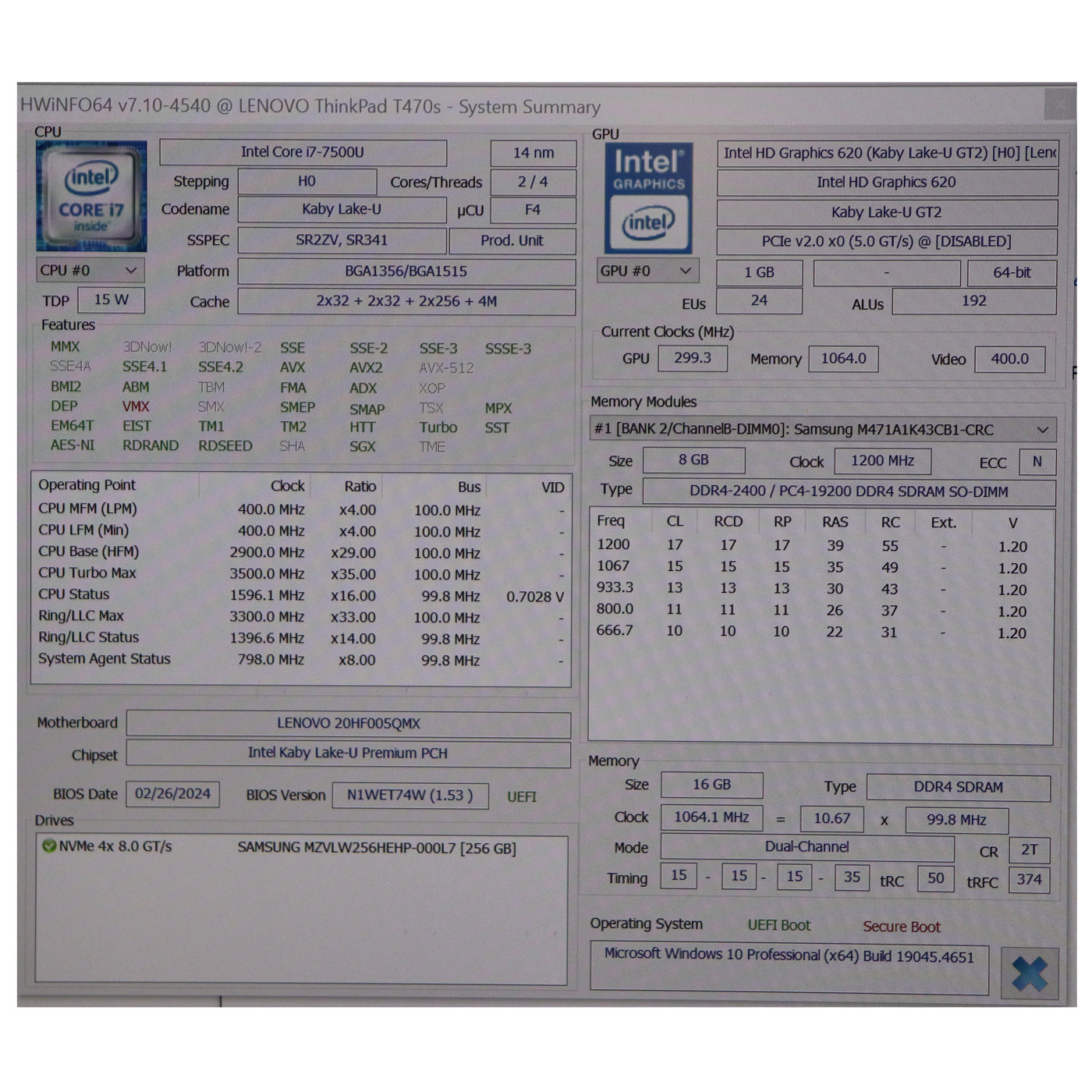Viewport: 1092px width, 1092px height.
Task: Click the Prod. Unit field
Action: 512,241
